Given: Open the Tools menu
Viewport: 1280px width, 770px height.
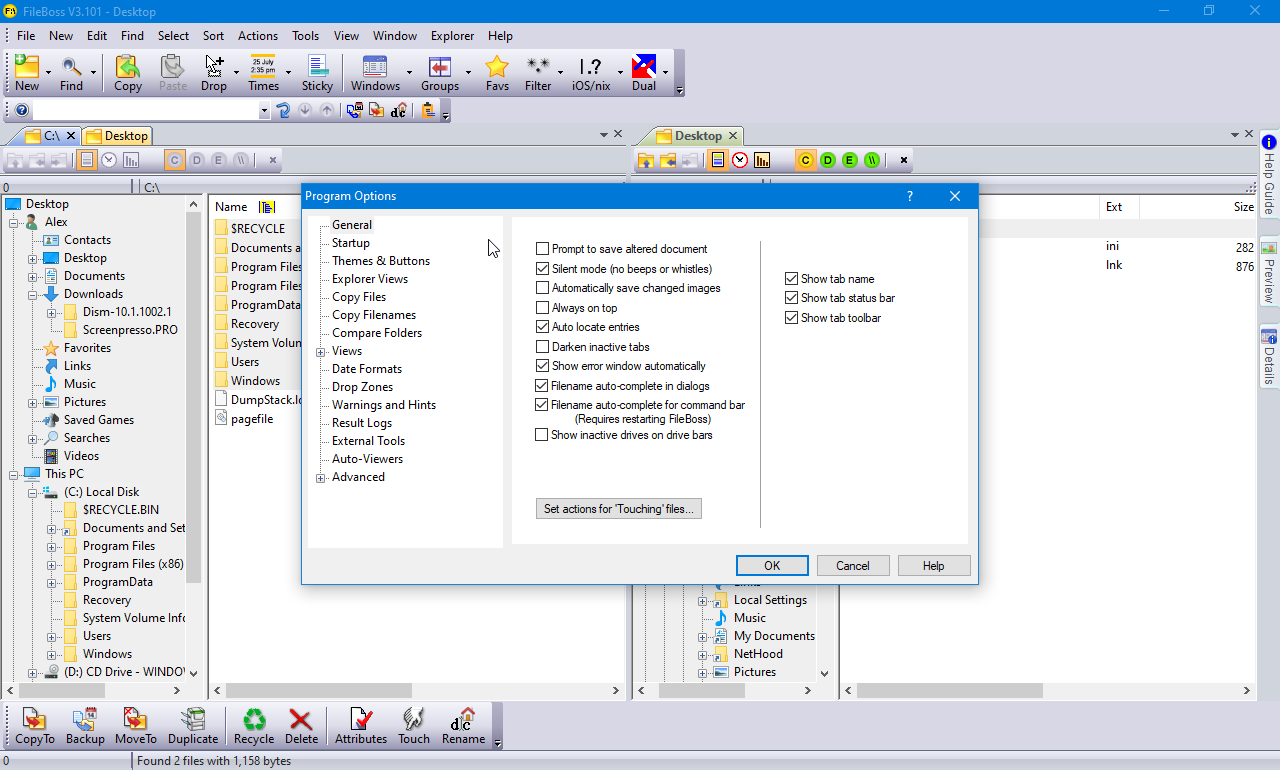Looking at the screenshot, I should click(305, 36).
